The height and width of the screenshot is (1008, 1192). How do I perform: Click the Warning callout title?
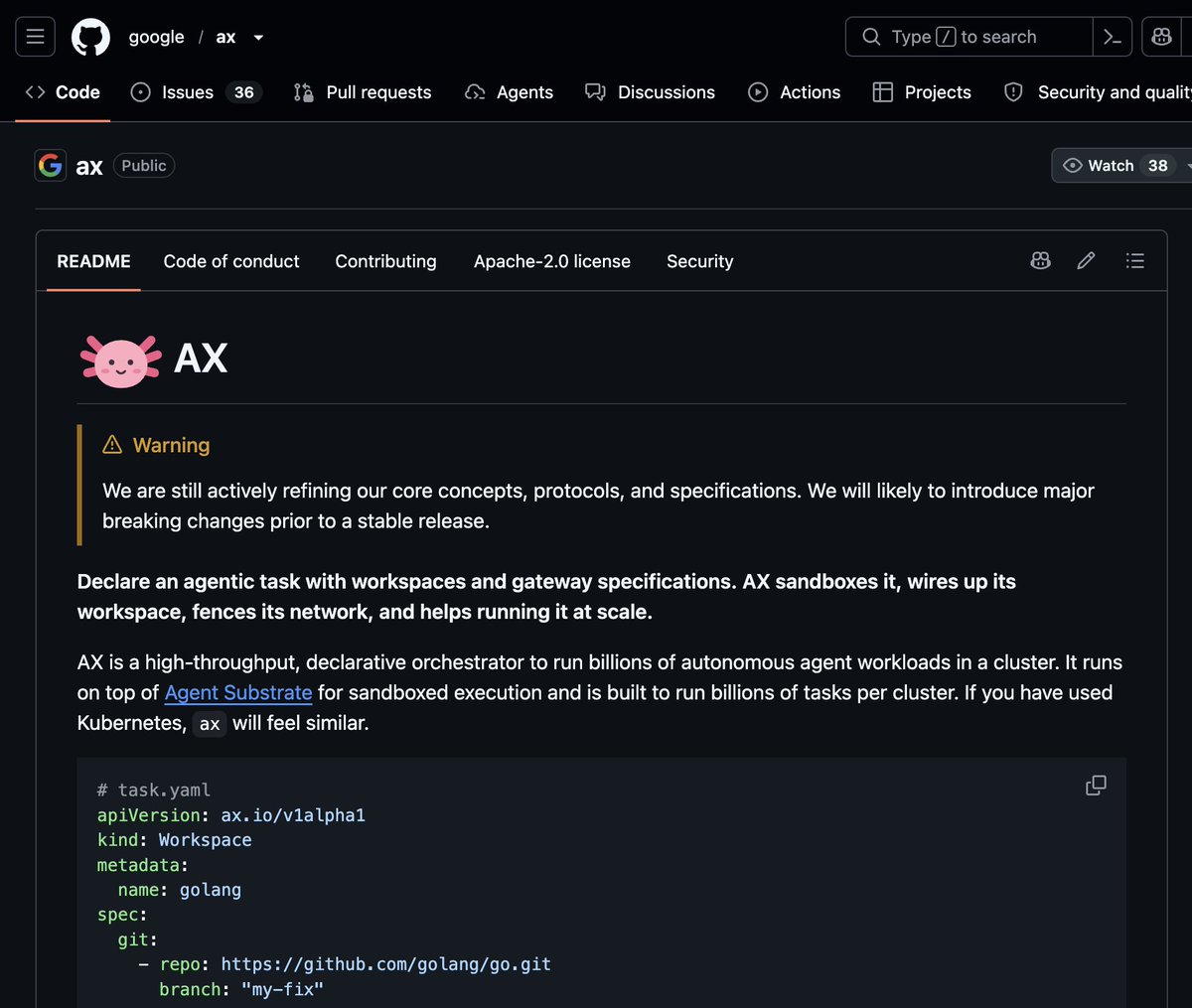(x=171, y=445)
